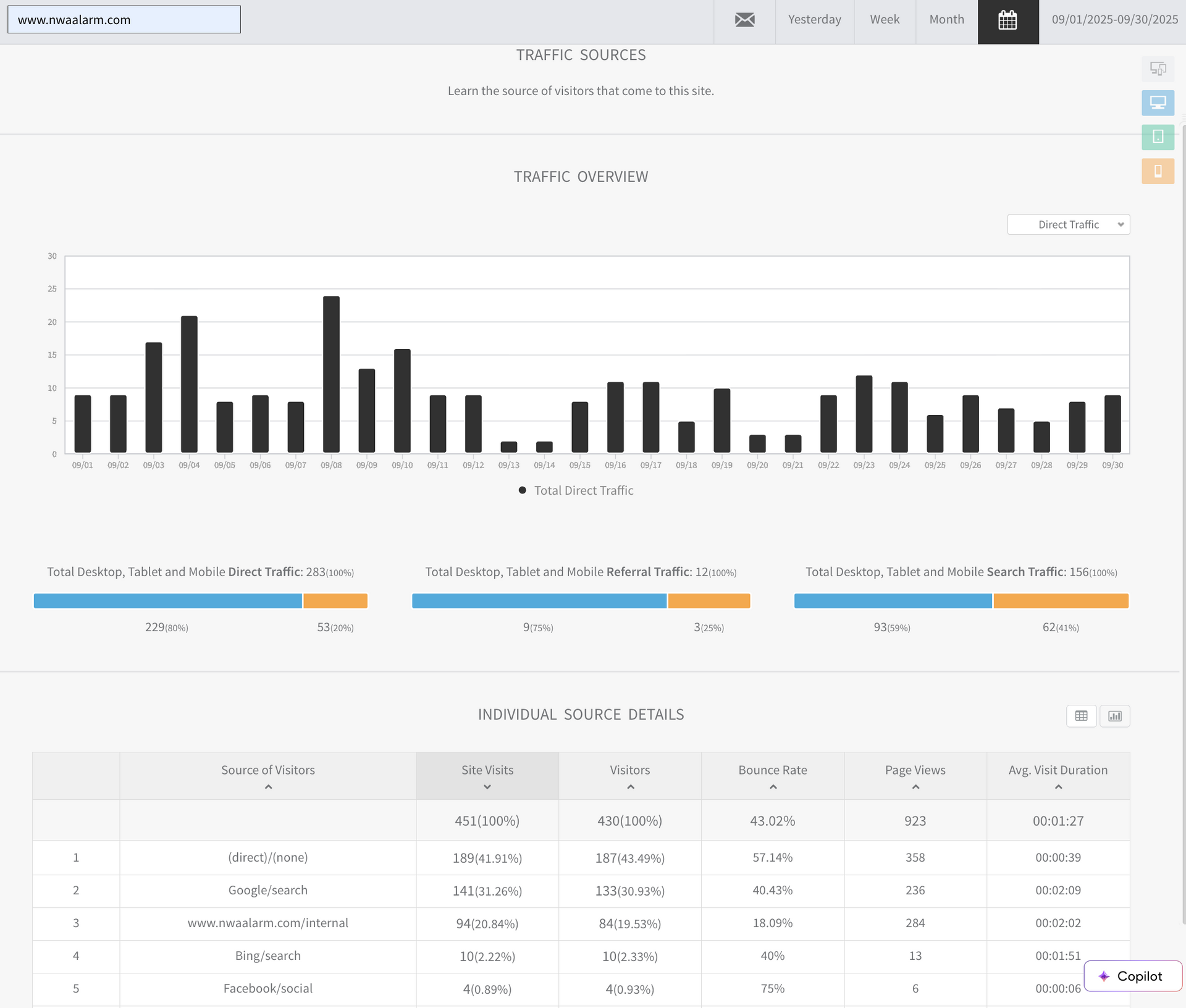1186x1008 pixels.
Task: Click the Total Direct Traffic legend
Action: pyautogui.click(x=576, y=490)
